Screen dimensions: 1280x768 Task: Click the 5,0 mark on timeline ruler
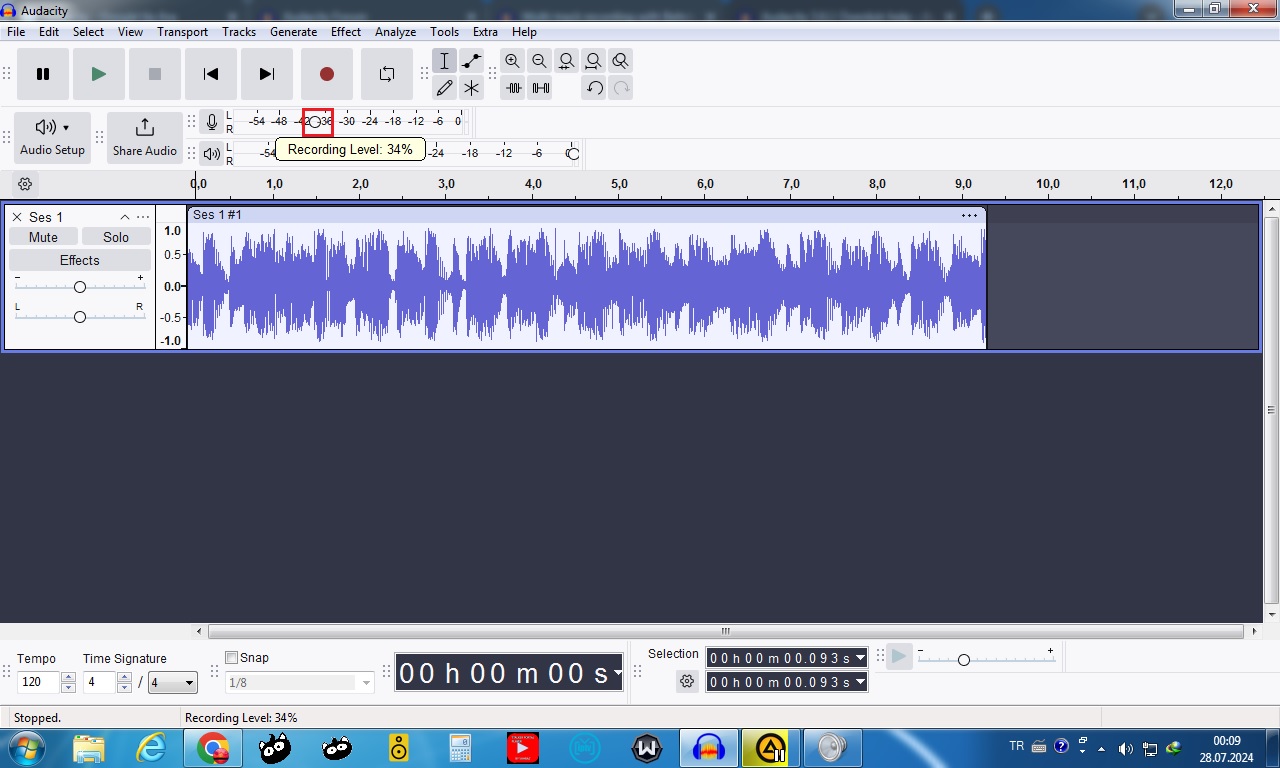point(619,184)
